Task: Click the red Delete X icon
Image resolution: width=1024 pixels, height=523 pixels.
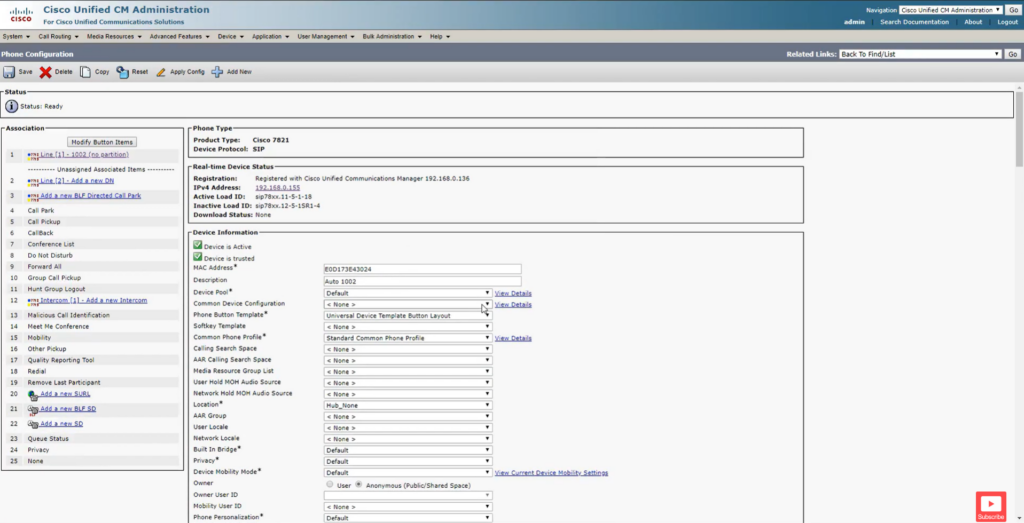Action: [45, 72]
